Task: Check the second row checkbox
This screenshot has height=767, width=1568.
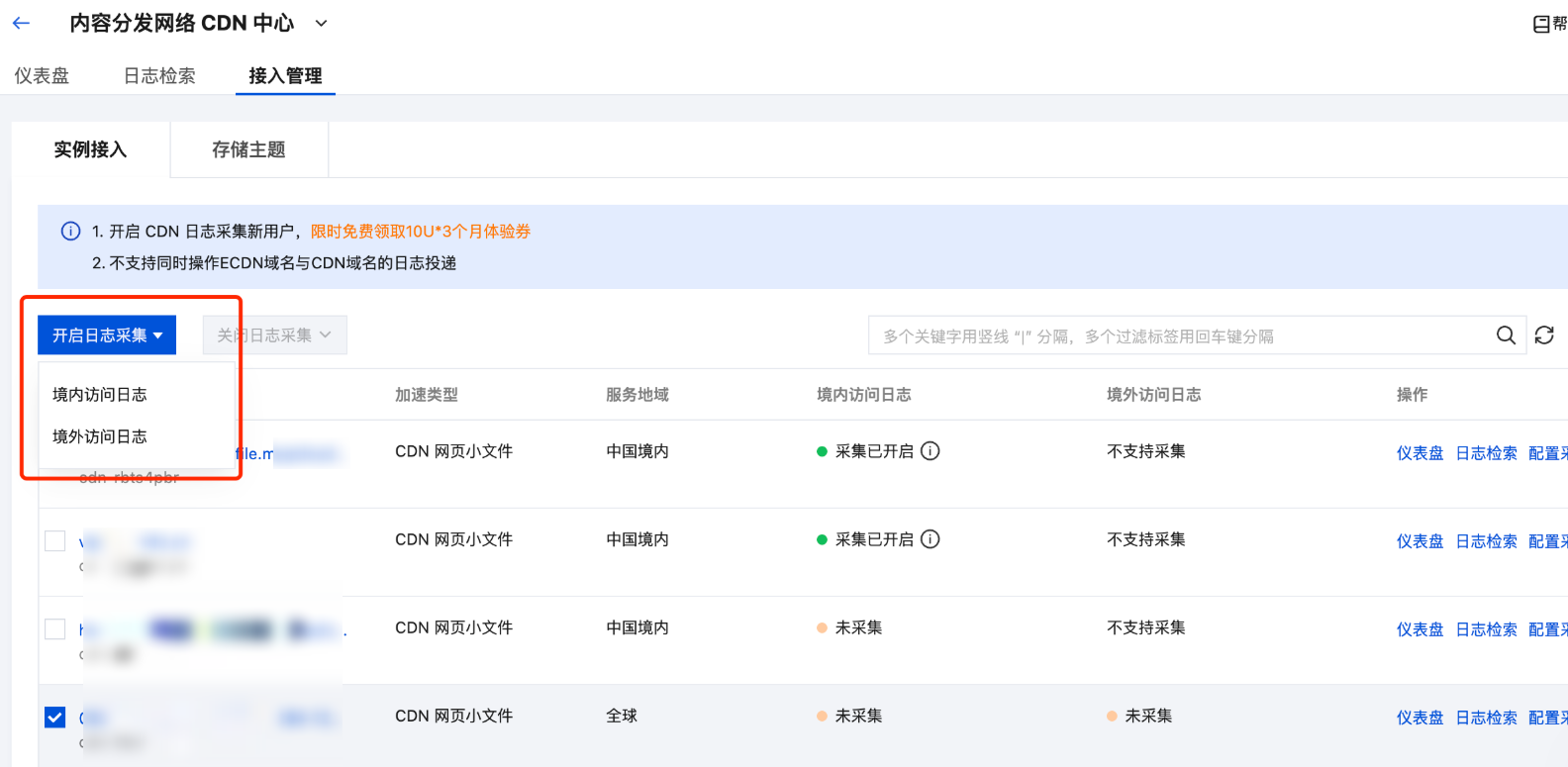Action: tap(55, 540)
